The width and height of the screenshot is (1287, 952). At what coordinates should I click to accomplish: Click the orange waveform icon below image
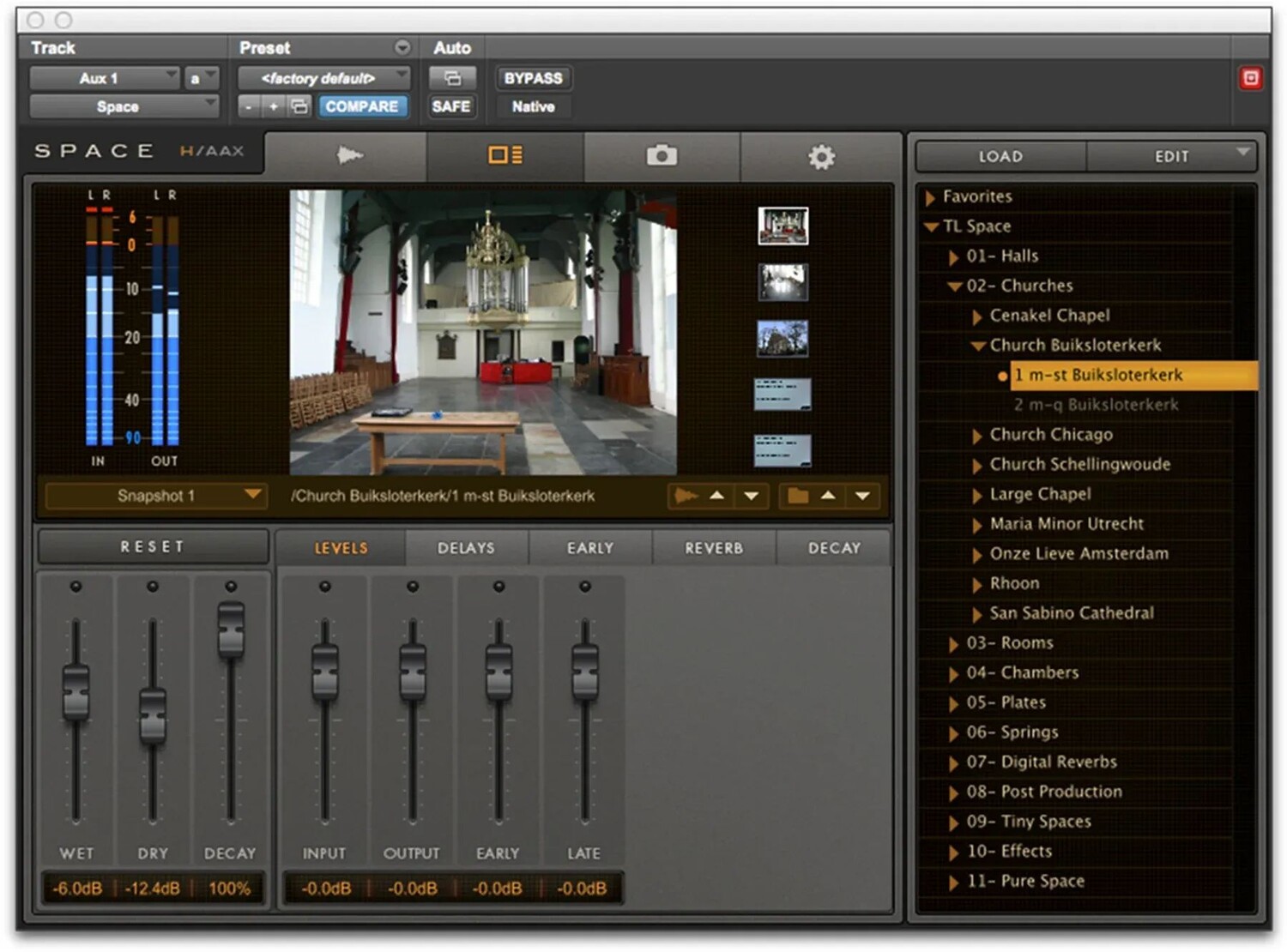pos(686,496)
